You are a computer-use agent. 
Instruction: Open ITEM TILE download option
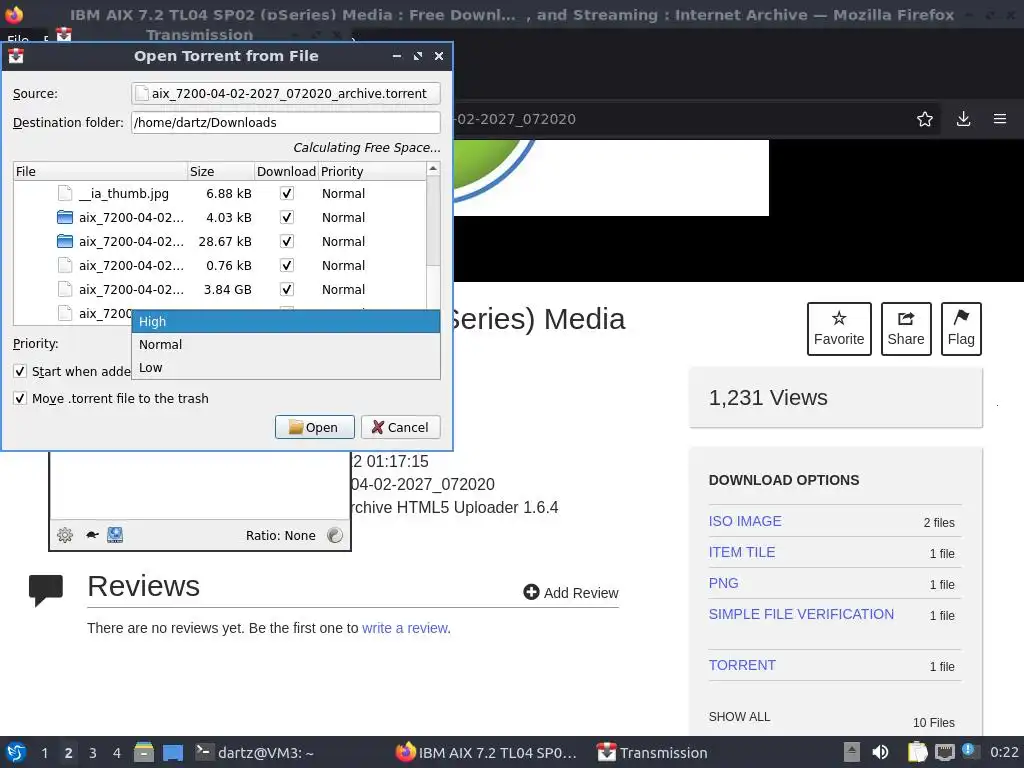tap(742, 552)
